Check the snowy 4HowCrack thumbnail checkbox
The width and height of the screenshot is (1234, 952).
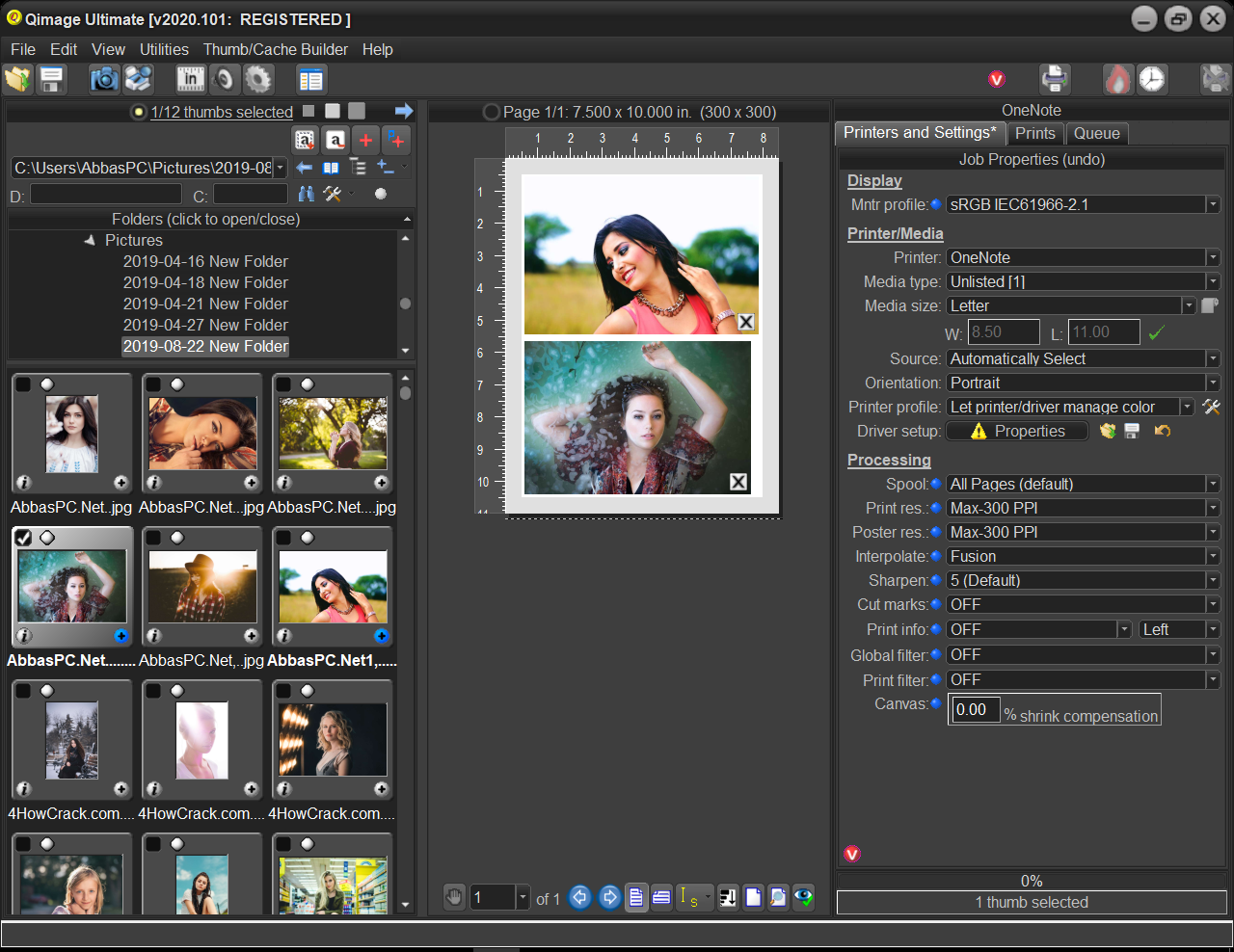pos(24,691)
